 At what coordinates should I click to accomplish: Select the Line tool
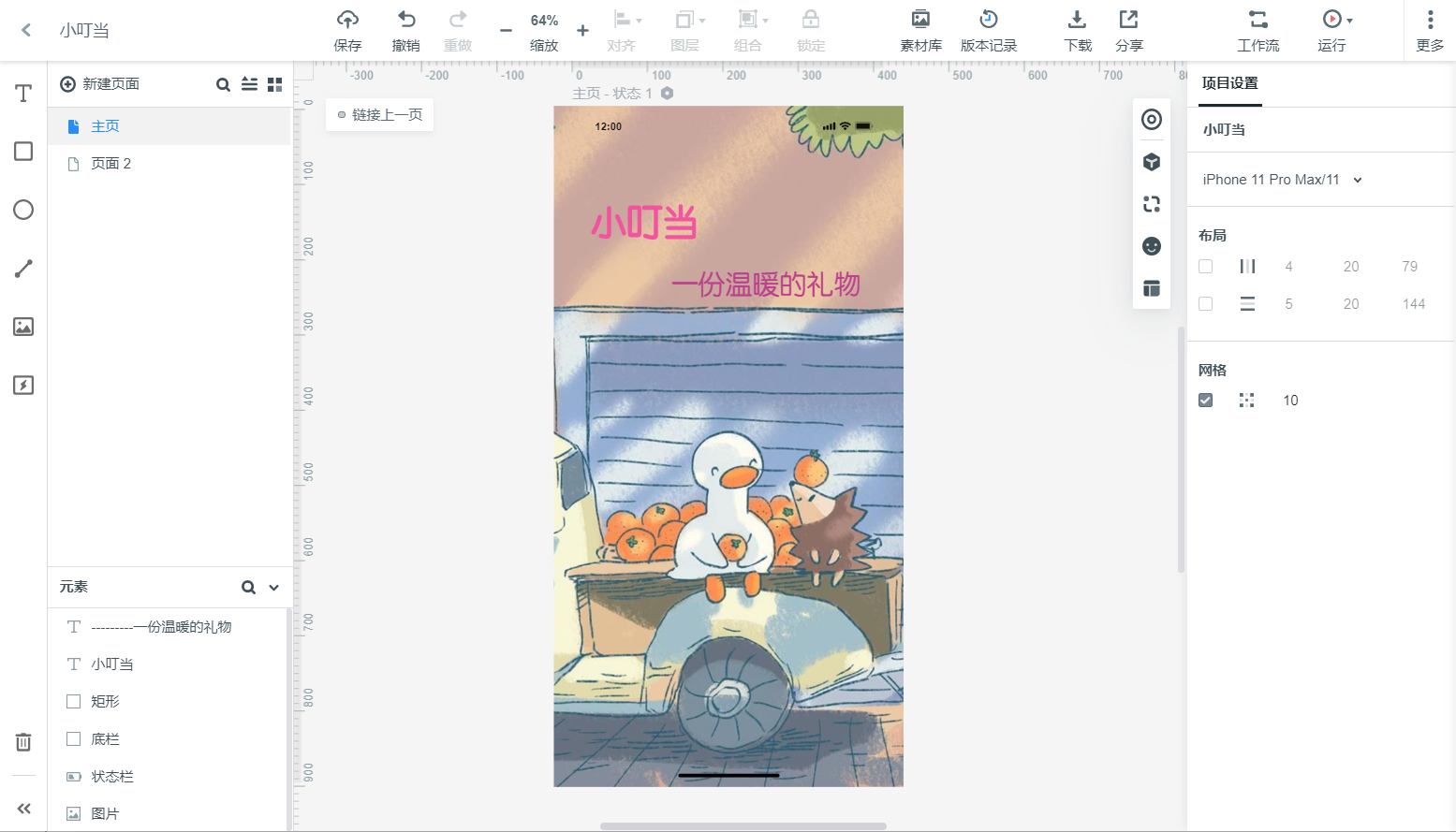pyautogui.click(x=23, y=269)
